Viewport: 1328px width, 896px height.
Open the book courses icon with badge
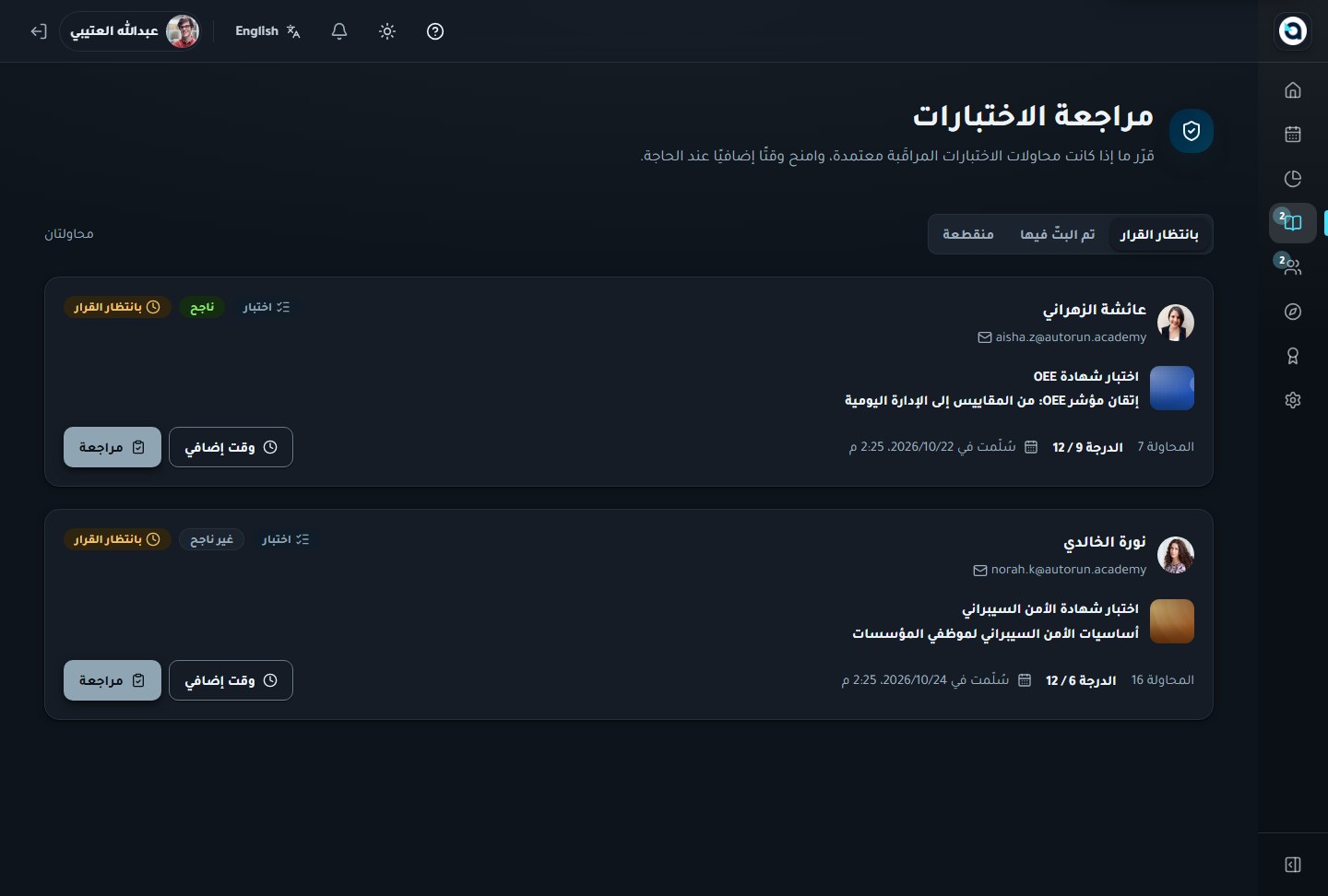pyautogui.click(x=1293, y=223)
